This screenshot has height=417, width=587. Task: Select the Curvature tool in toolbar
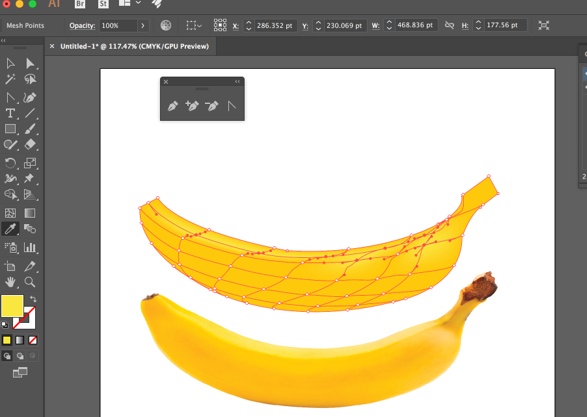tap(30, 98)
